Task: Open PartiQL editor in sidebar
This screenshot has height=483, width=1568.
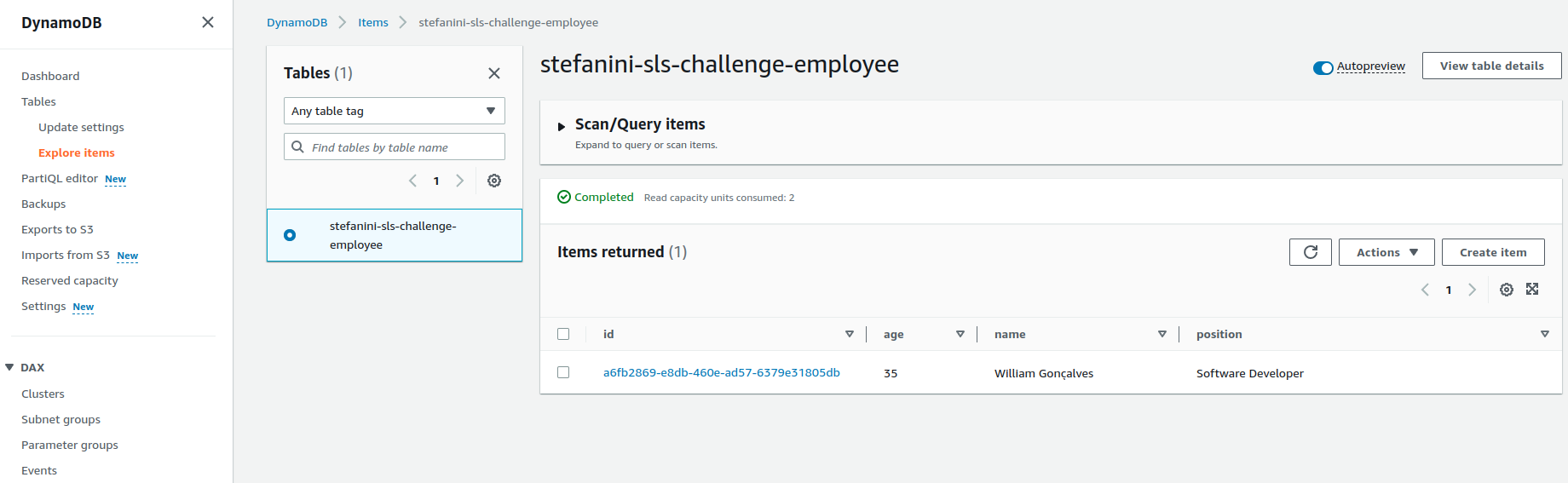Action: [60, 178]
